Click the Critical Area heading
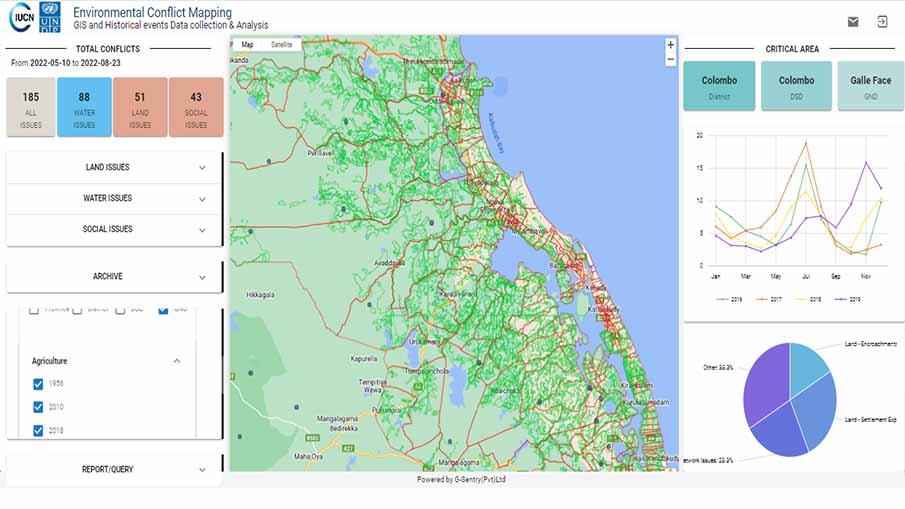 click(792, 49)
